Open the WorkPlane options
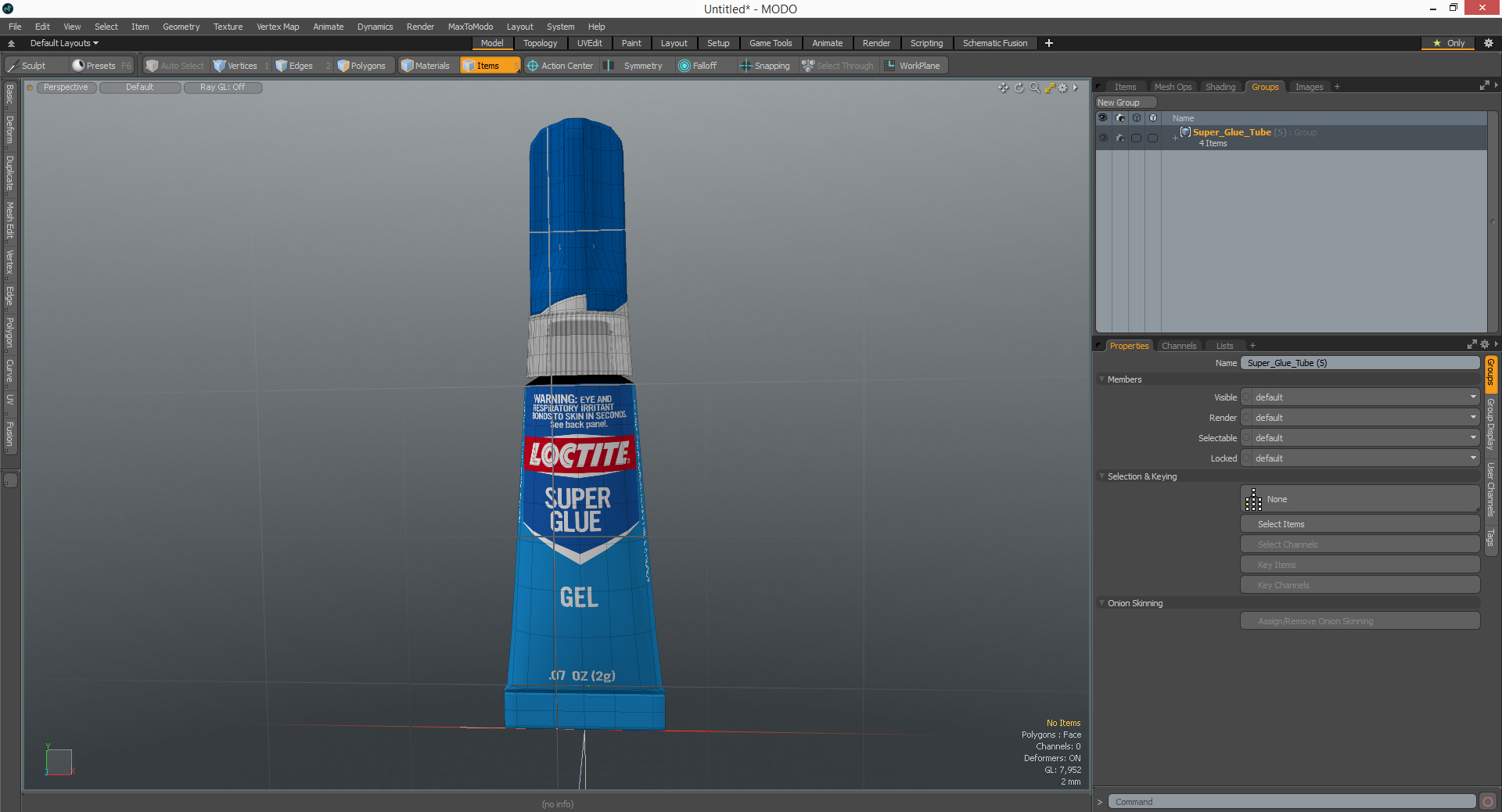Image resolution: width=1502 pixels, height=812 pixels. point(914,66)
